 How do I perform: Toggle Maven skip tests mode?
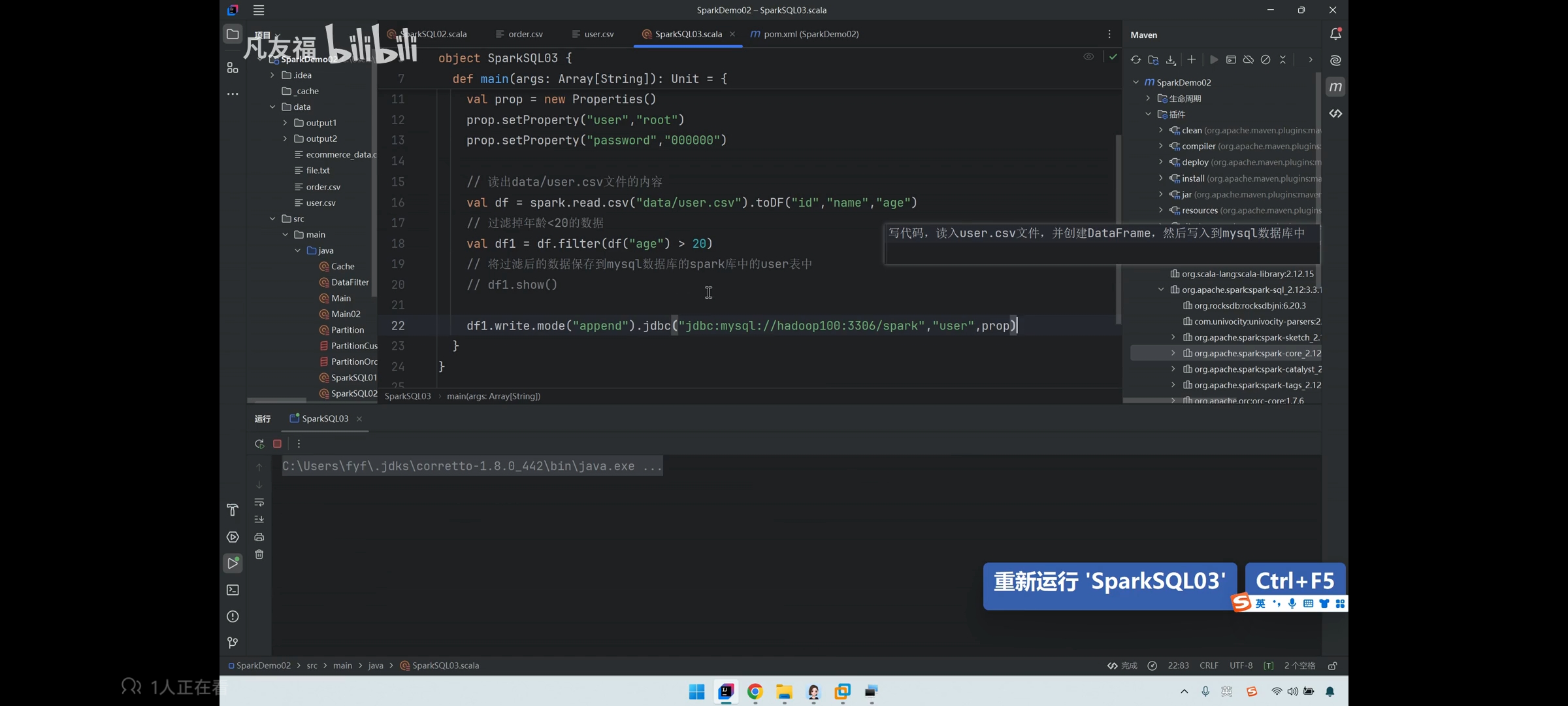pyautogui.click(x=1266, y=59)
